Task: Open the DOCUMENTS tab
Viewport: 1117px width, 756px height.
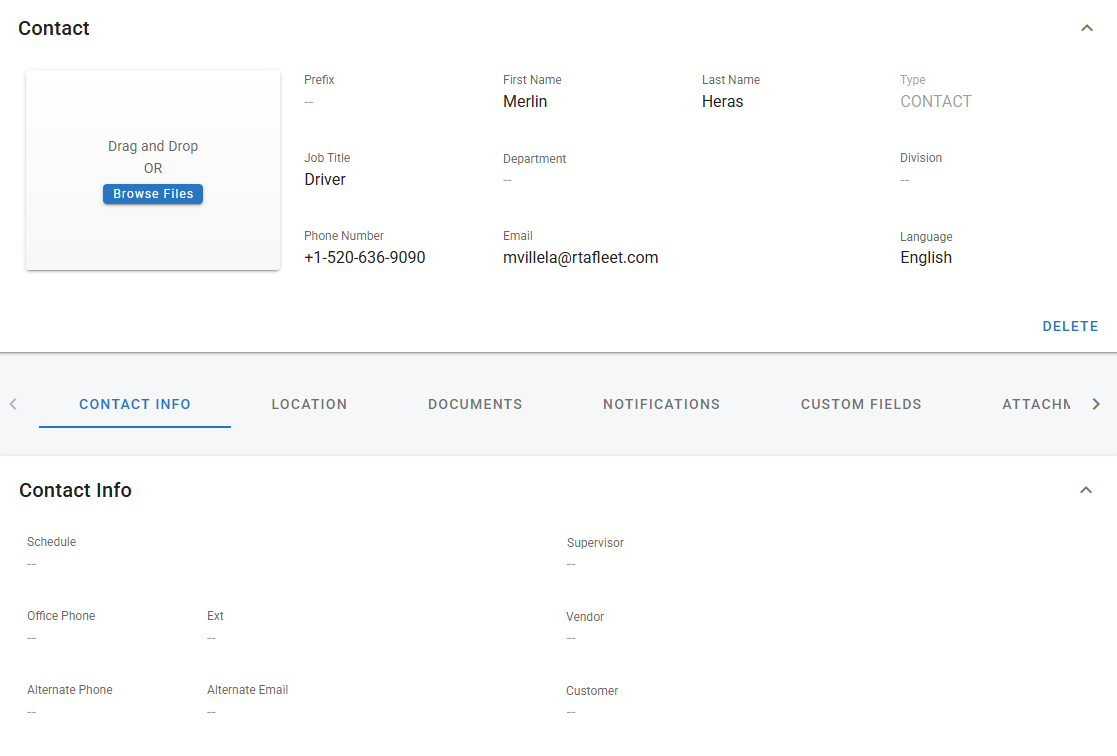Action: pyautogui.click(x=475, y=404)
